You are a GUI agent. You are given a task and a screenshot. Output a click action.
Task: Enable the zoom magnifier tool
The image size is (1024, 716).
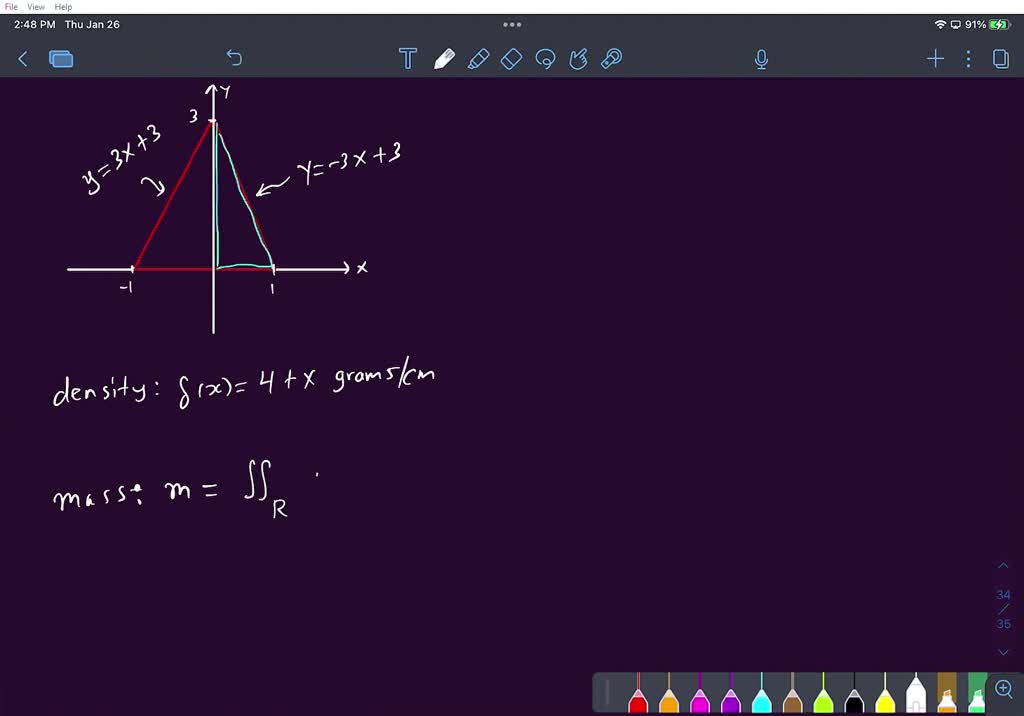(x=1003, y=688)
